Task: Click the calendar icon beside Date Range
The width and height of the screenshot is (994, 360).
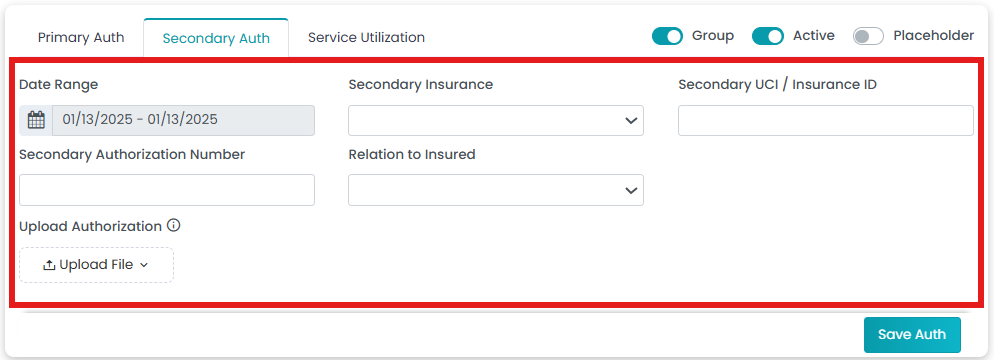Action: [x=36, y=120]
